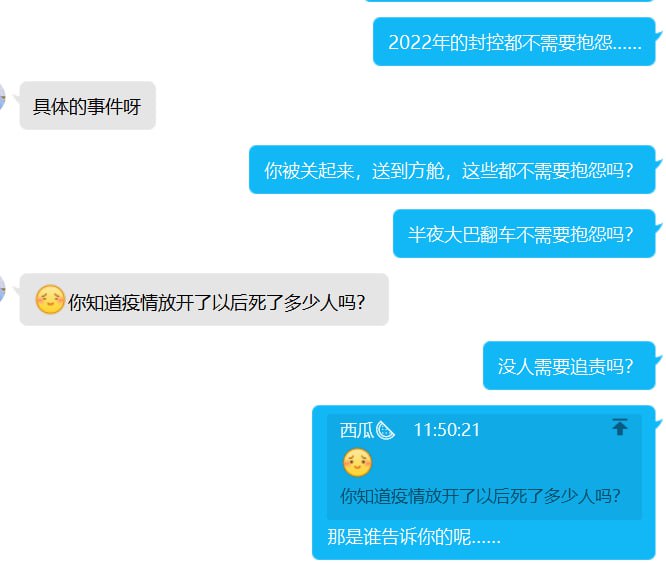Select gray message 你知道疫情放开了以后死了多少人吗

[x=204, y=299]
